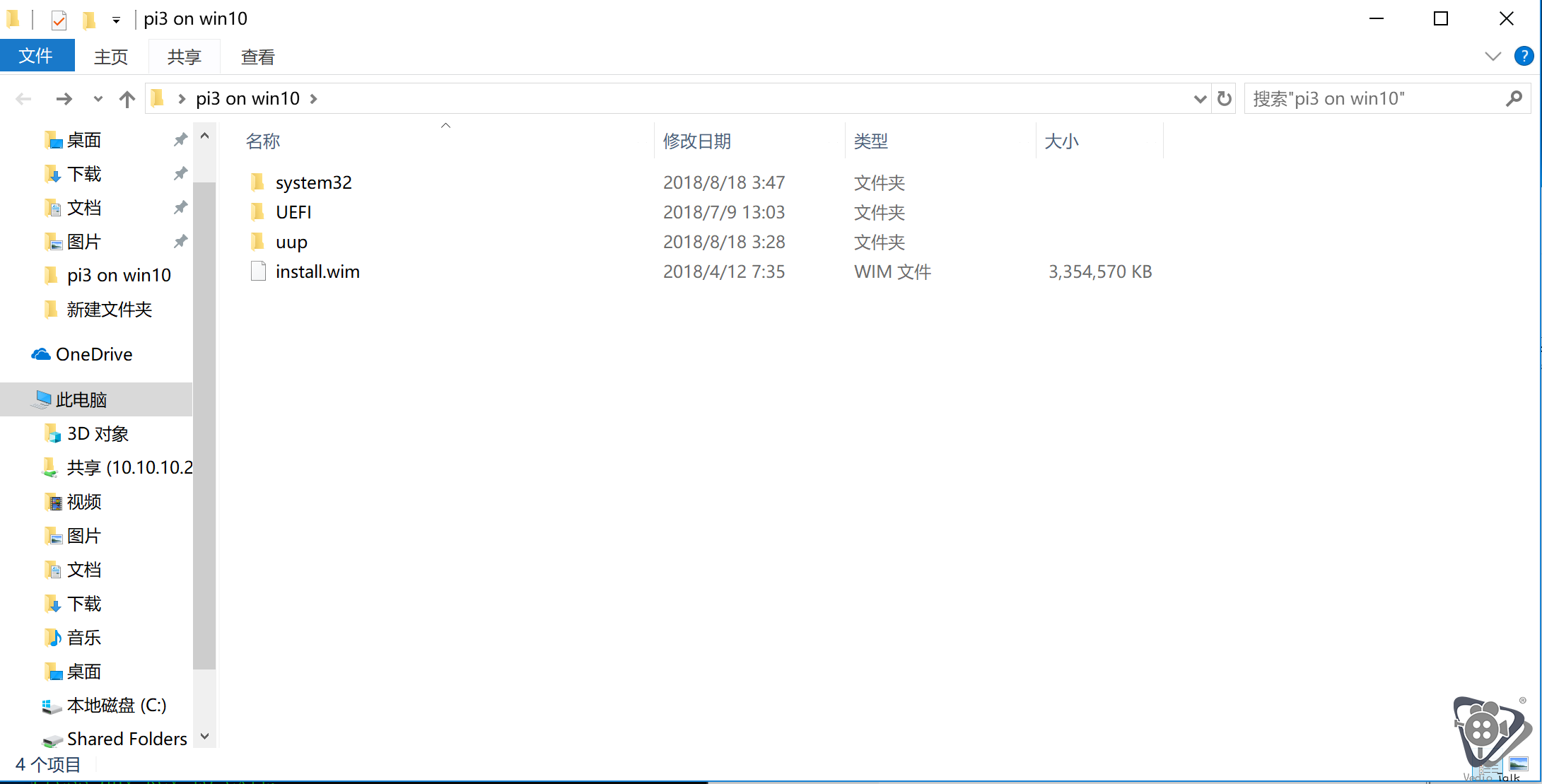The height and width of the screenshot is (784, 1542).
Task: Click the pi3 on win10 breadcrumb
Action: pos(247,98)
